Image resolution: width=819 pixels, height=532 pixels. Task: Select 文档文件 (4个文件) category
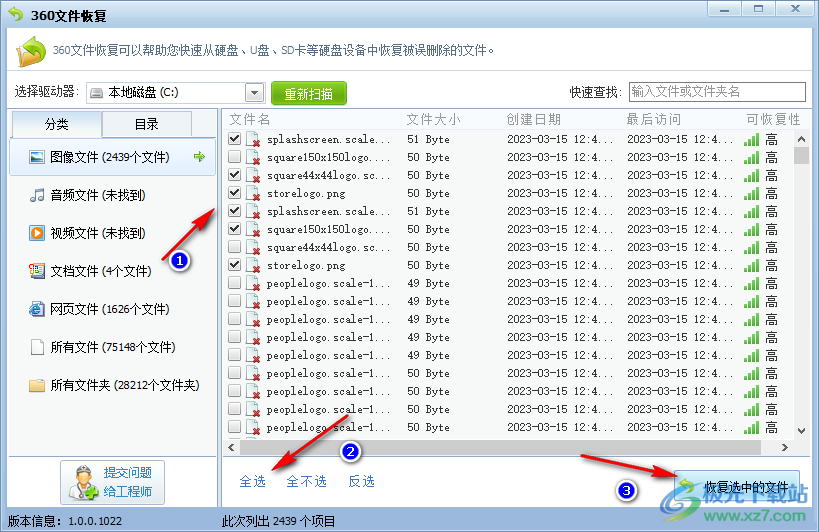coord(112,271)
